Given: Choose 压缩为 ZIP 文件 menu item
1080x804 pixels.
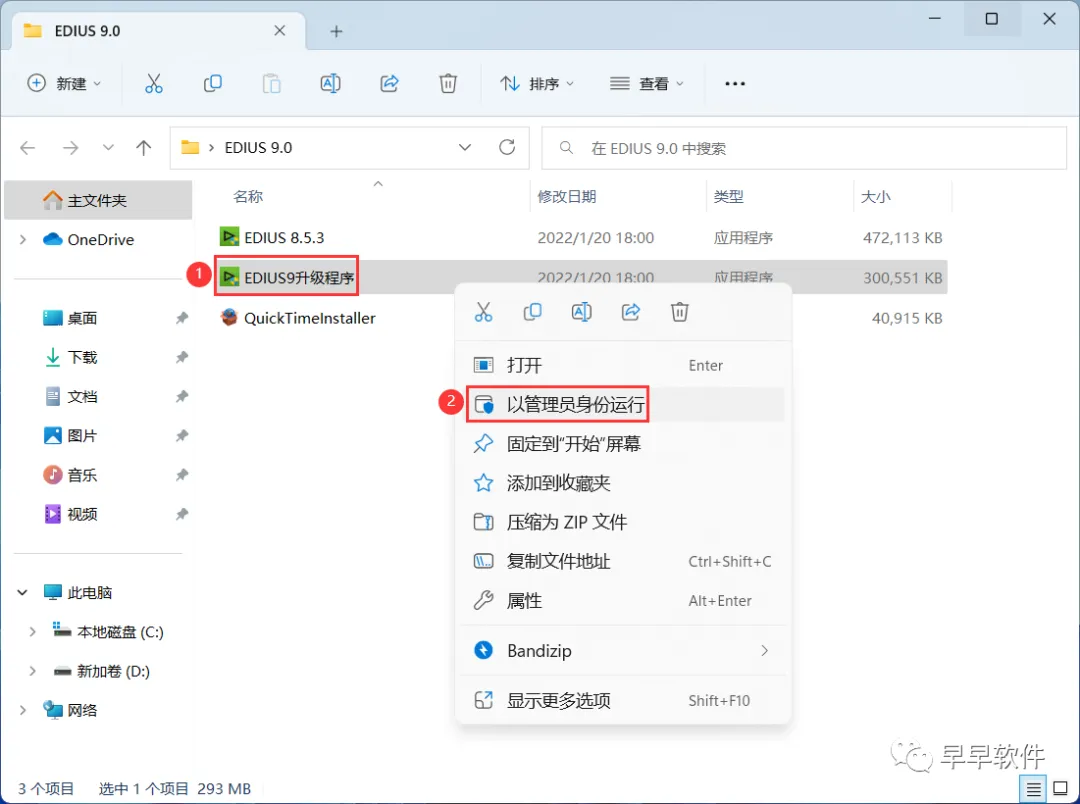Looking at the screenshot, I should click(623, 522).
